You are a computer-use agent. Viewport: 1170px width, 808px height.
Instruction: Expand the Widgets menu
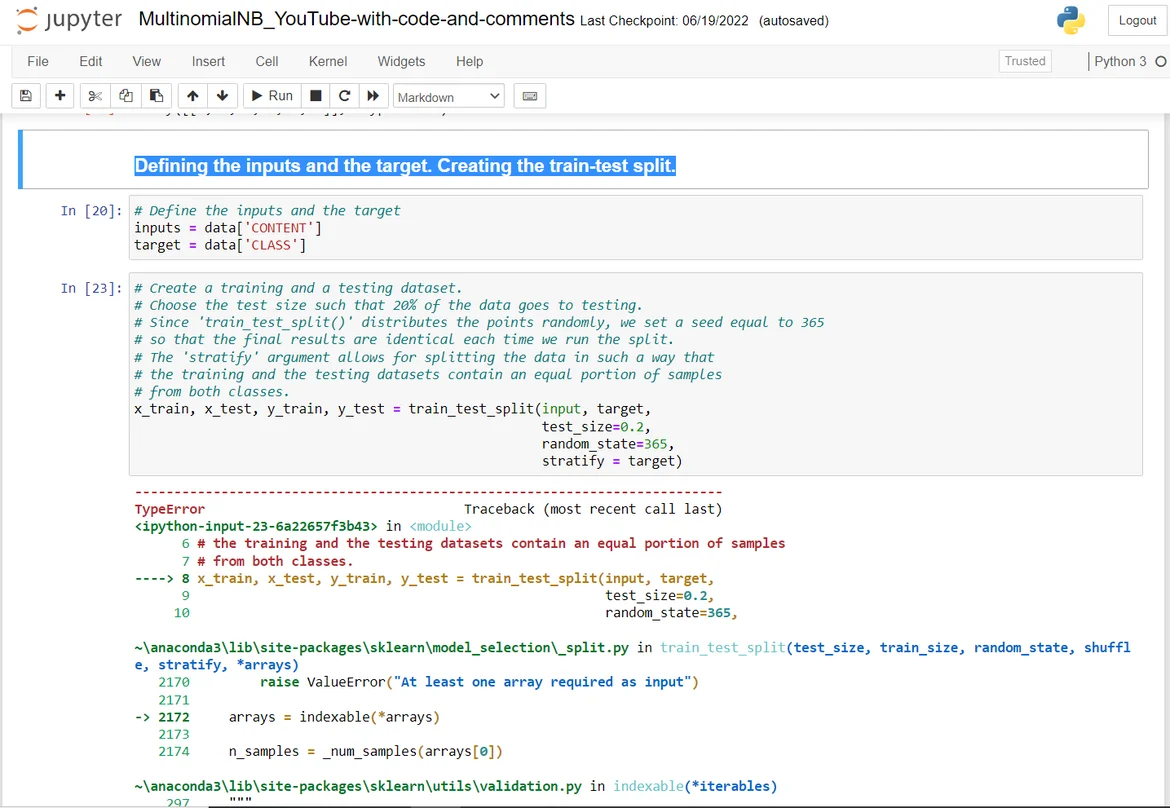401,61
